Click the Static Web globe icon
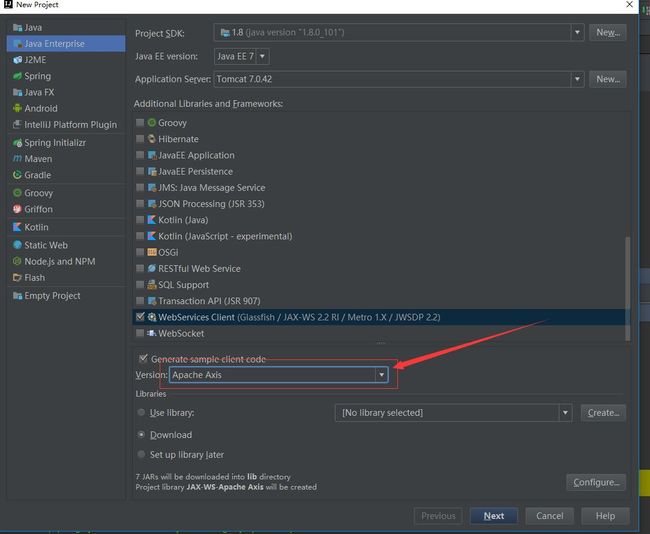This screenshot has width=650, height=534. (17, 245)
